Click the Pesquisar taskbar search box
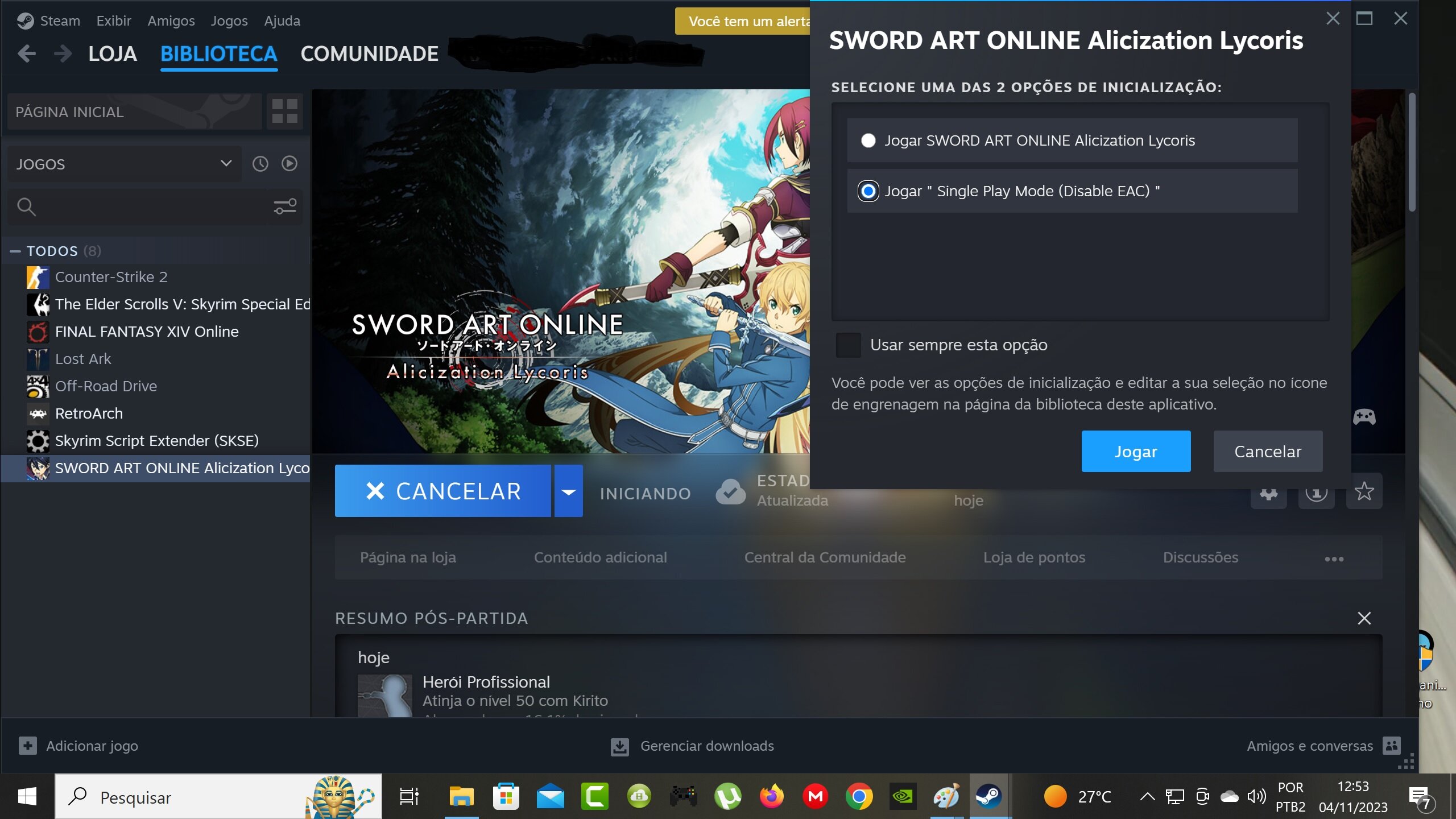 tap(218, 796)
